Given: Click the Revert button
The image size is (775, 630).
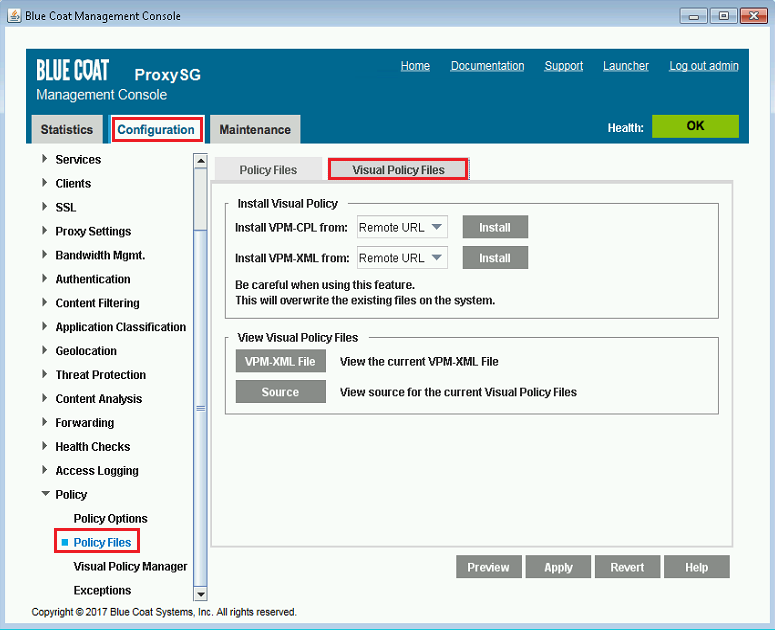Looking at the screenshot, I should point(627,567).
